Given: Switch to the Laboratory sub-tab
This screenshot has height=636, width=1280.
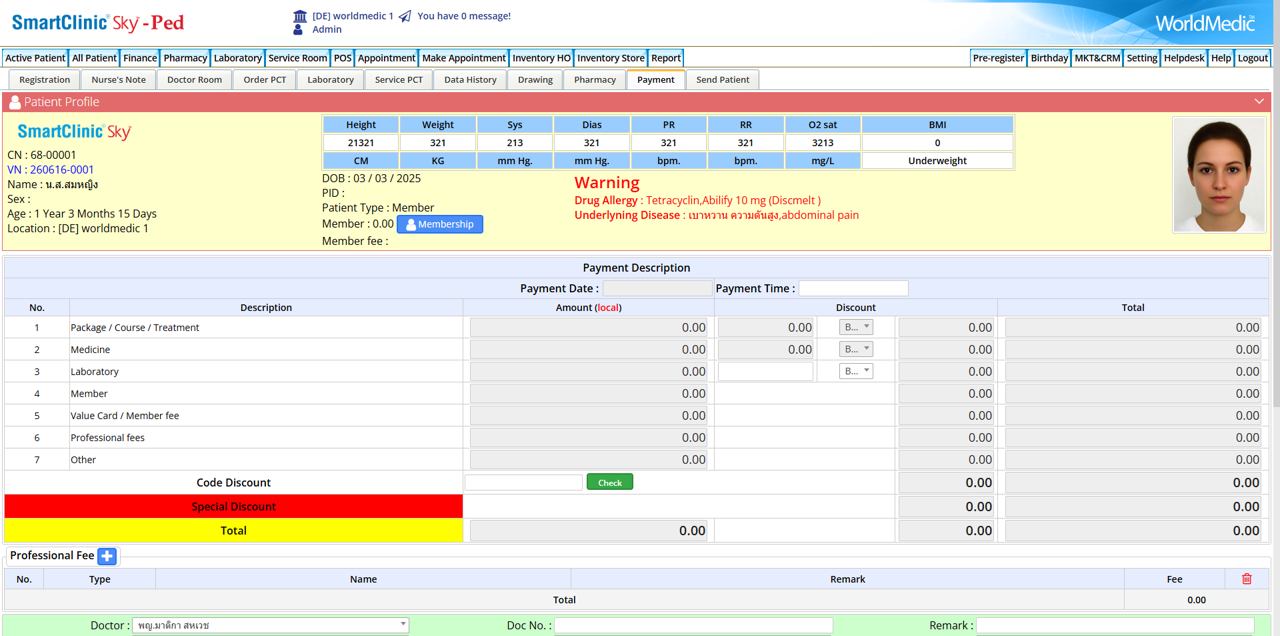Looking at the screenshot, I should 331,80.
